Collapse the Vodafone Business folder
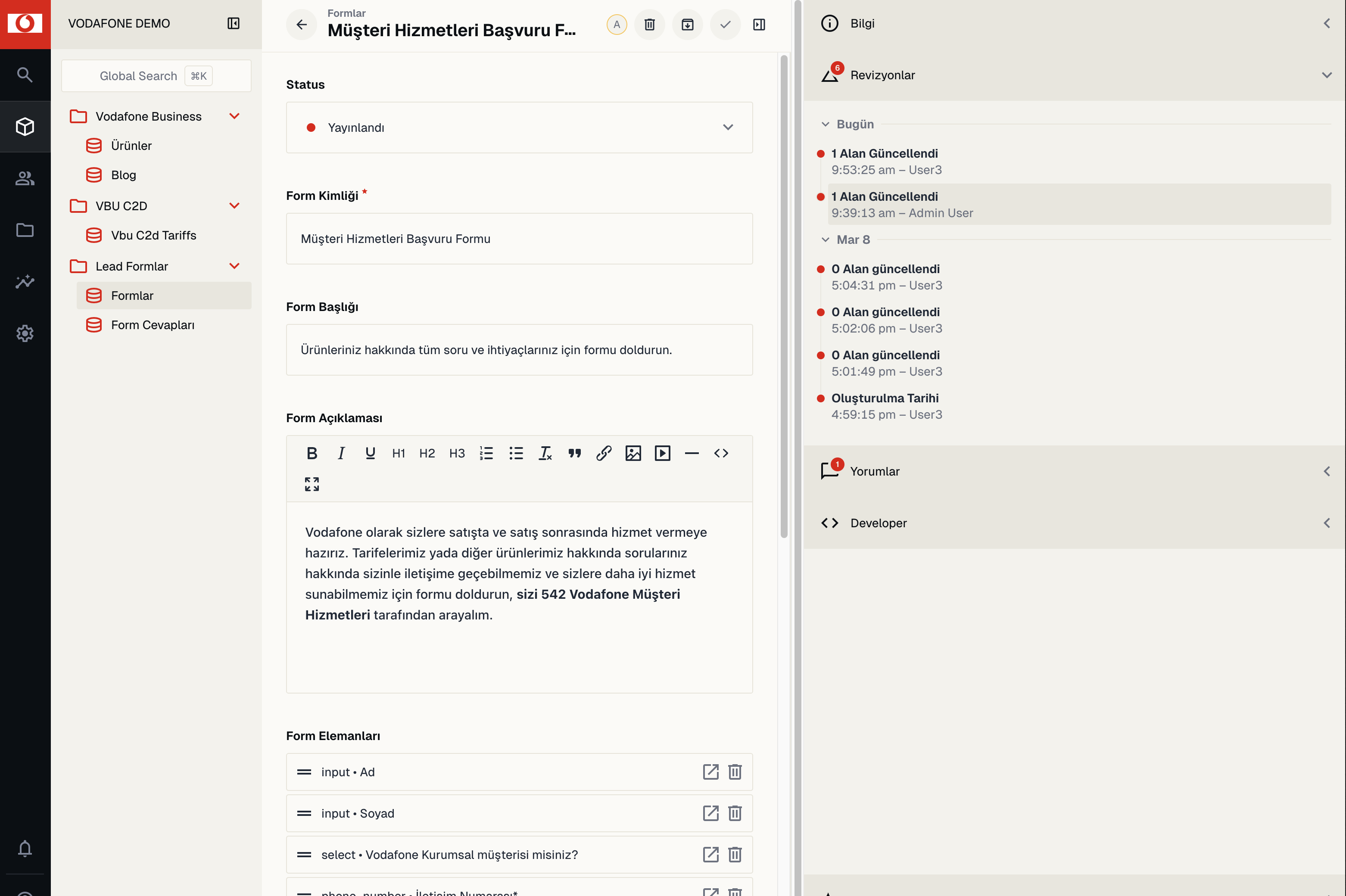The height and width of the screenshot is (896, 1346). (234, 116)
